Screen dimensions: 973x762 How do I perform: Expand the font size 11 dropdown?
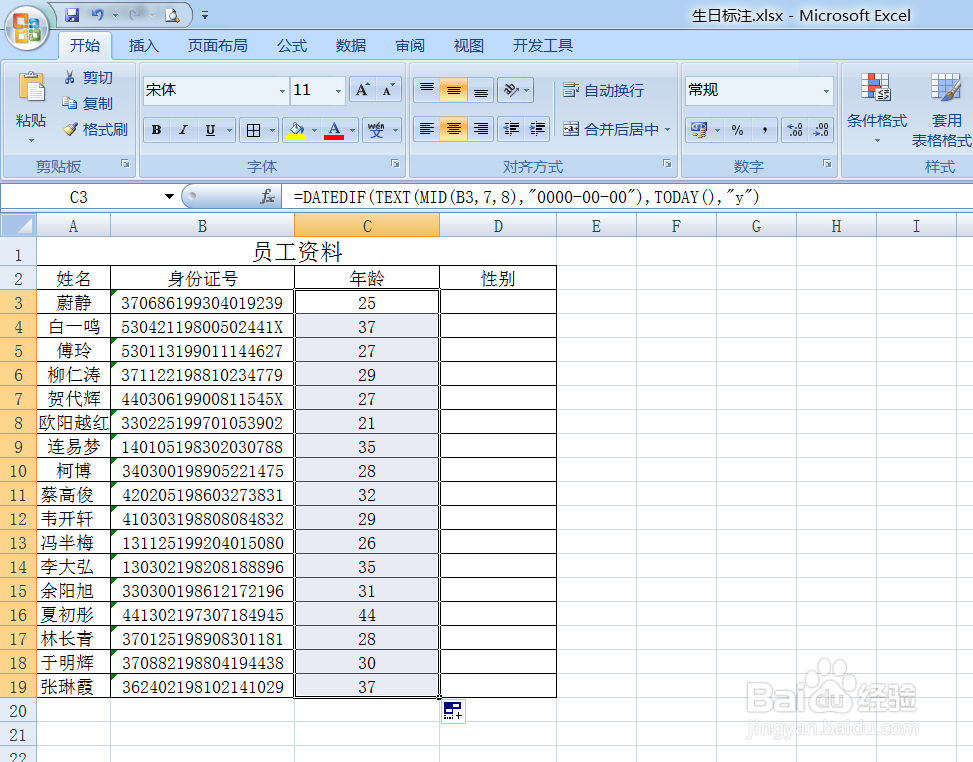[x=338, y=91]
